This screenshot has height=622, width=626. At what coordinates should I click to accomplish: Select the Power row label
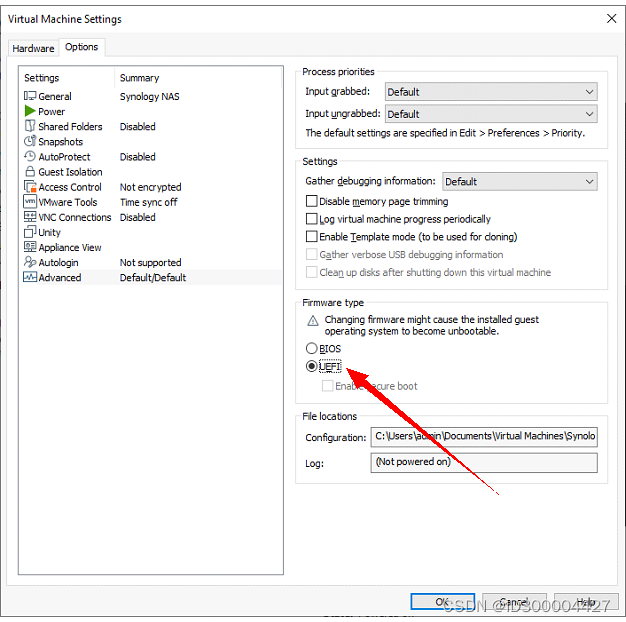click(52, 112)
